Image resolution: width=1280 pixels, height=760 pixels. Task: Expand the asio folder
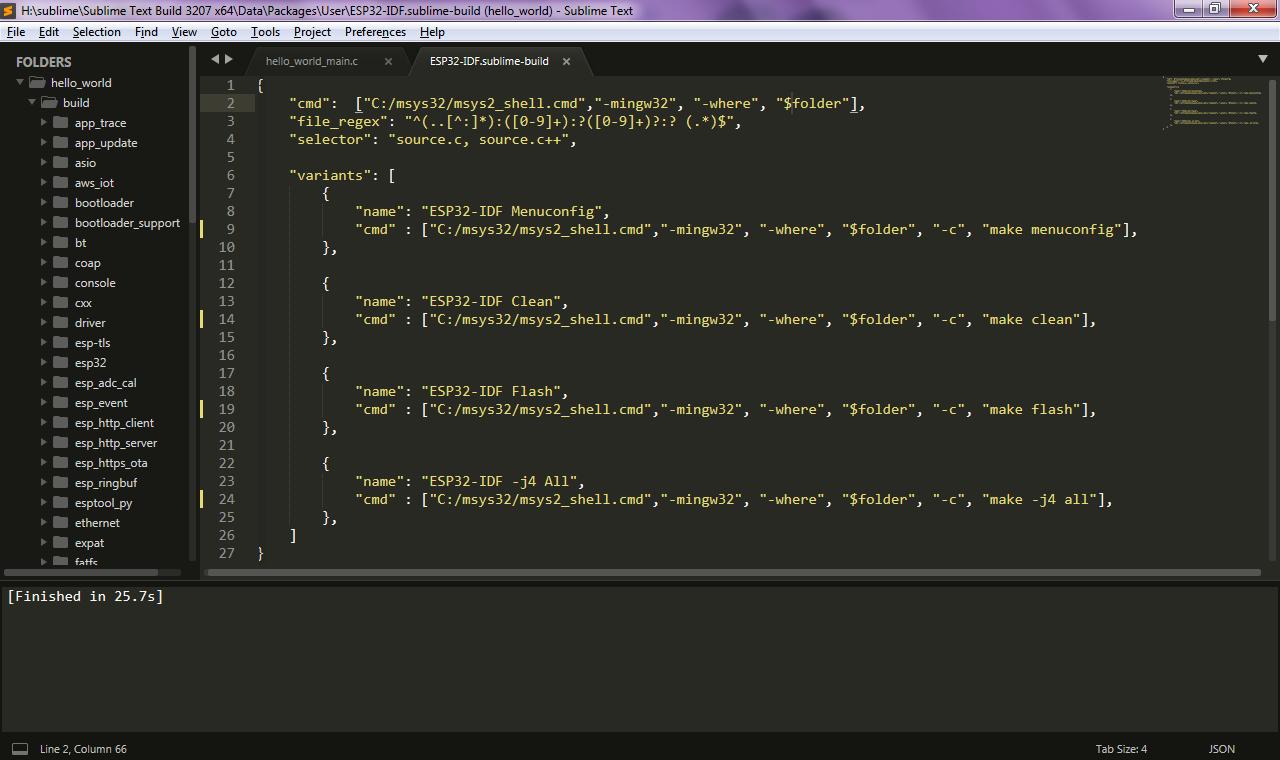coord(44,163)
